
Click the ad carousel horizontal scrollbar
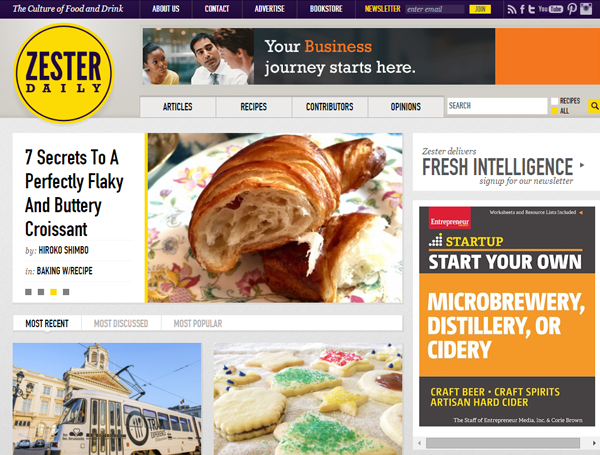click(x=503, y=443)
